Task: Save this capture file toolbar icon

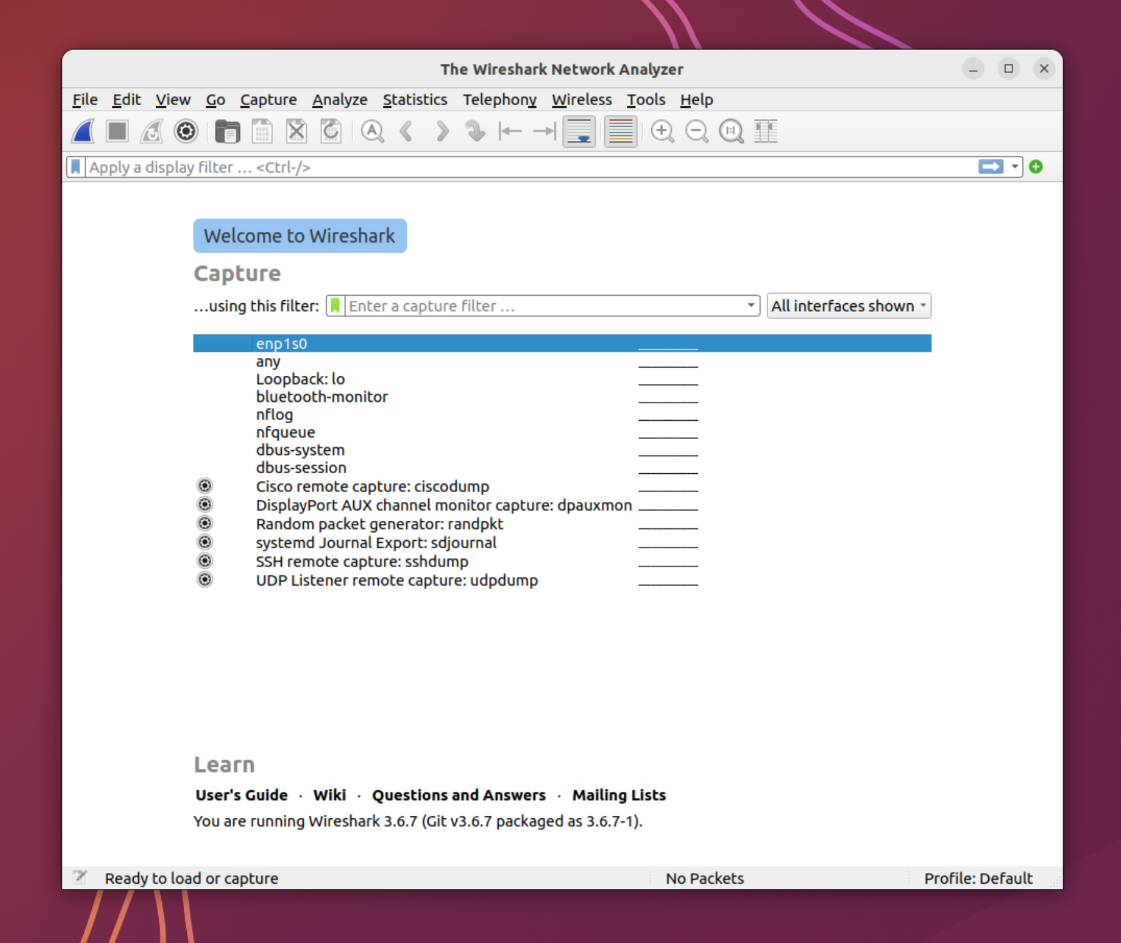Action: point(262,132)
